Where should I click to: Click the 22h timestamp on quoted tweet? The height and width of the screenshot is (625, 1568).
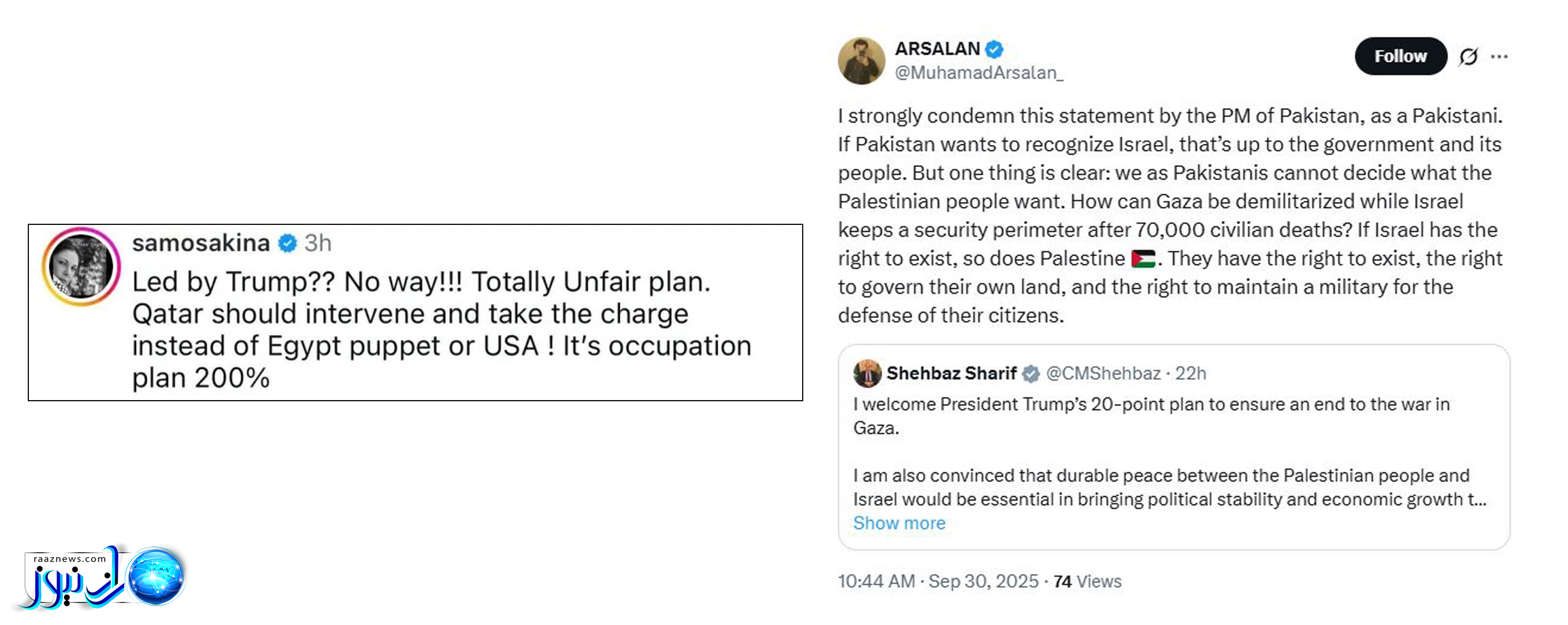(x=1190, y=373)
